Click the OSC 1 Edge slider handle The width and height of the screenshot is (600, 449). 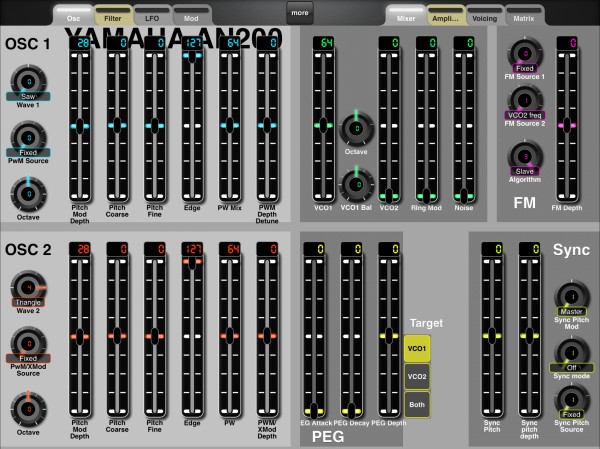tap(192, 56)
